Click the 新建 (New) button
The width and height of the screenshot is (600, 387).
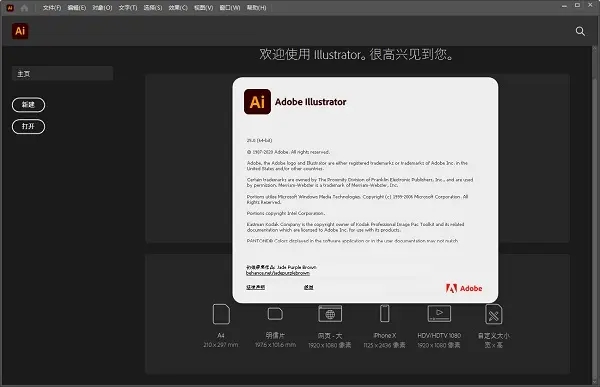(x=28, y=105)
